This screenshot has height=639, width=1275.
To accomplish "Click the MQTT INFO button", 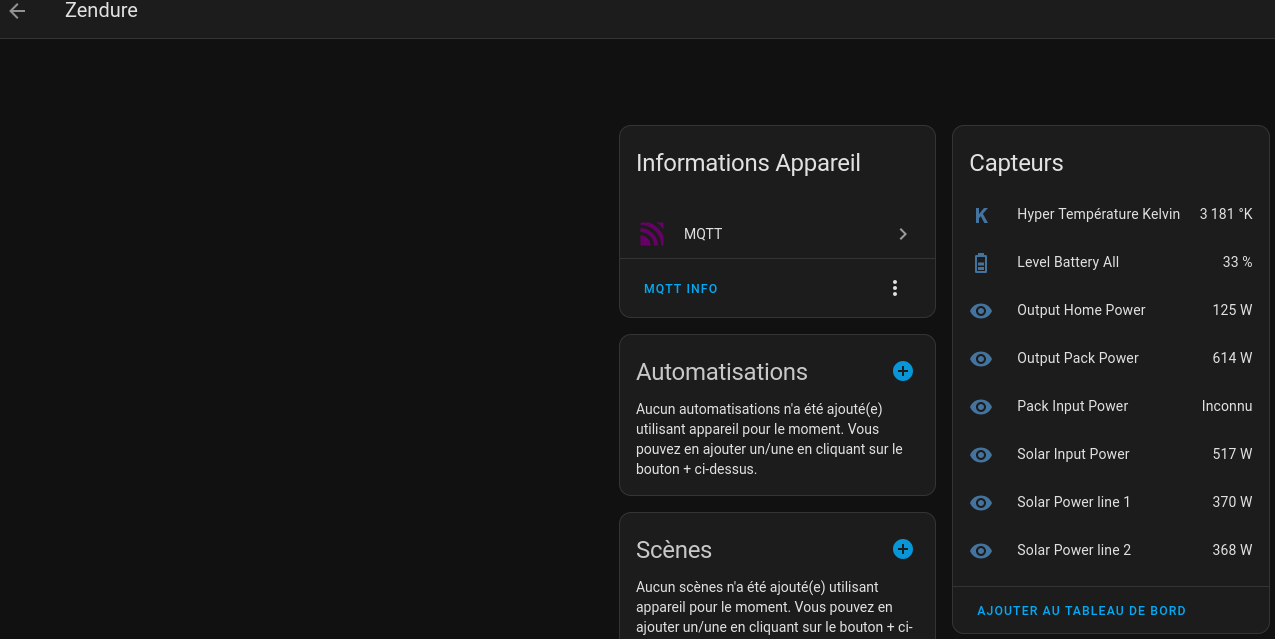I will 680,289.
